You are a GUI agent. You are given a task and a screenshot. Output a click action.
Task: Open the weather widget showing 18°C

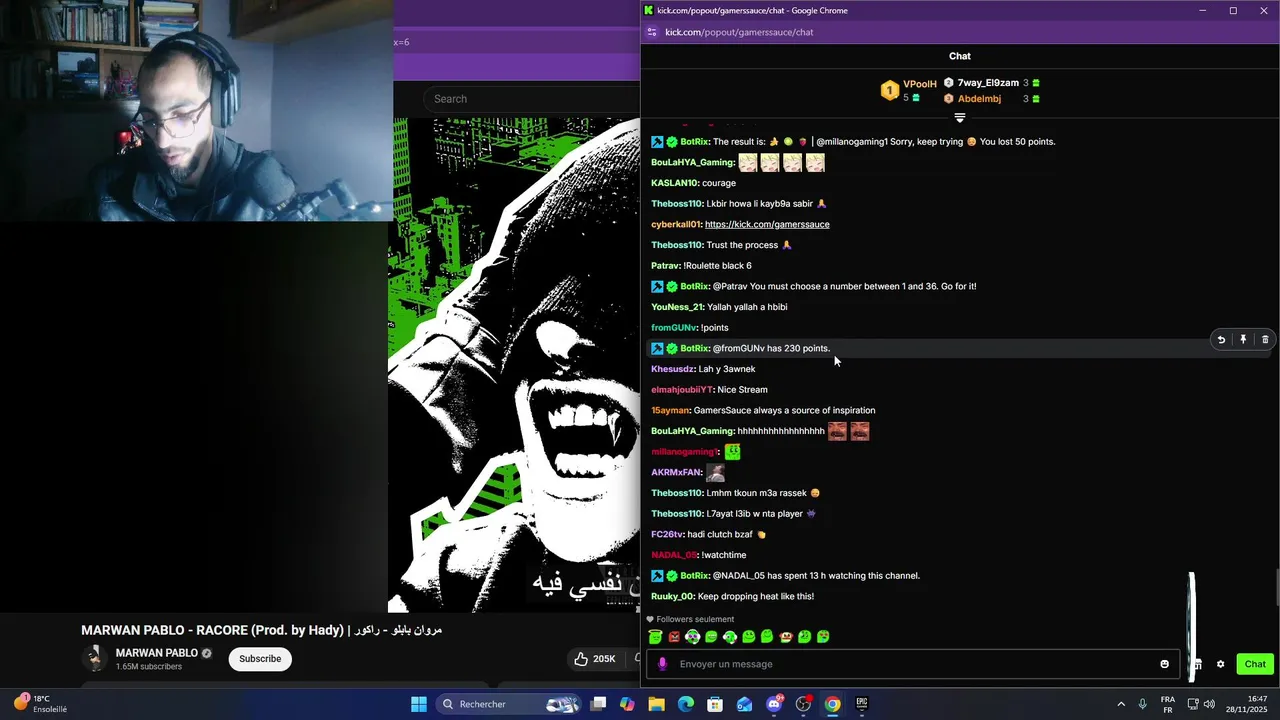click(x=40, y=704)
